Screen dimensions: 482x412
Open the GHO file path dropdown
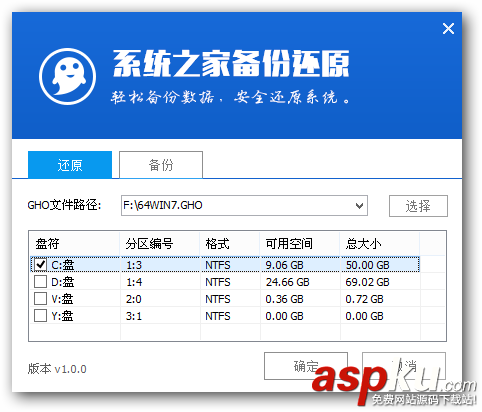click(359, 206)
